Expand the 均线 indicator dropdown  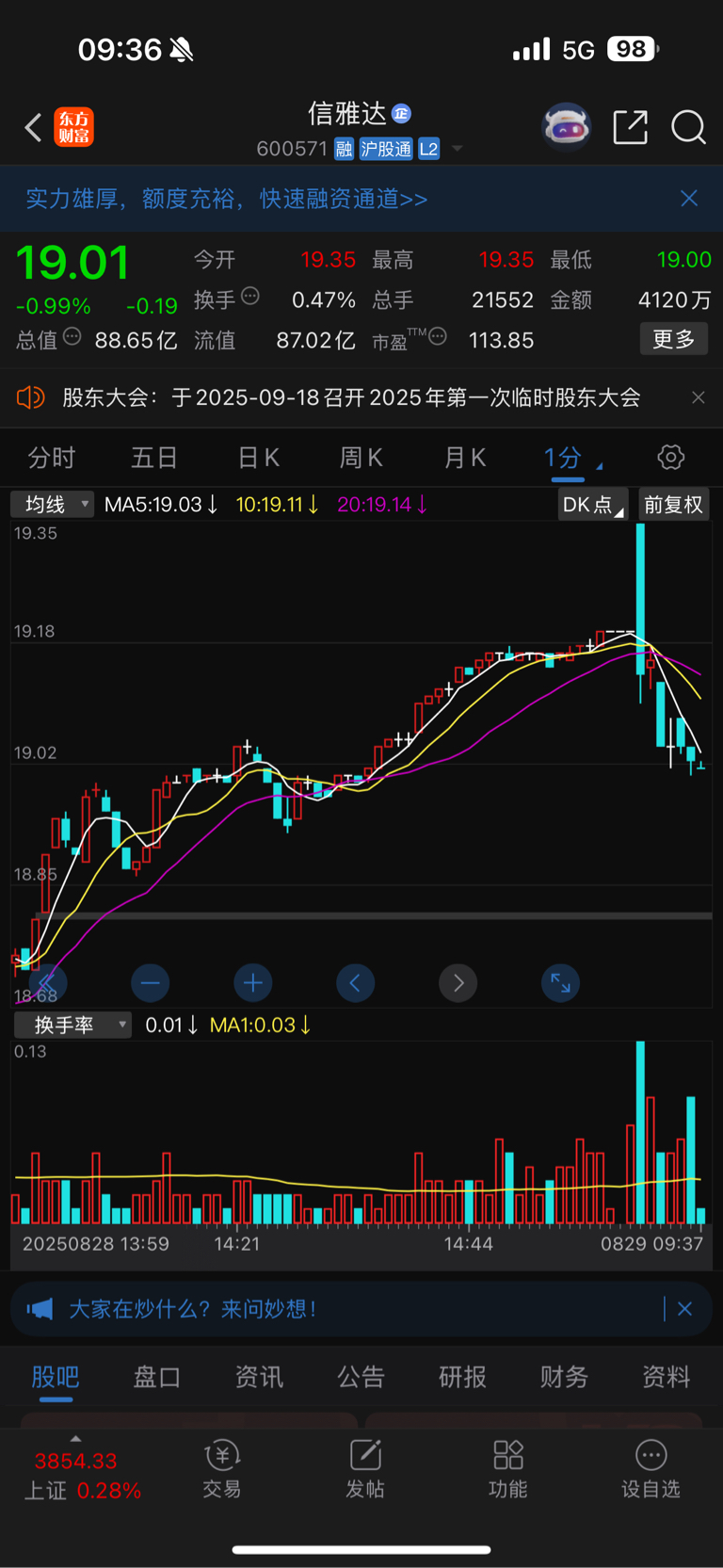tap(53, 505)
